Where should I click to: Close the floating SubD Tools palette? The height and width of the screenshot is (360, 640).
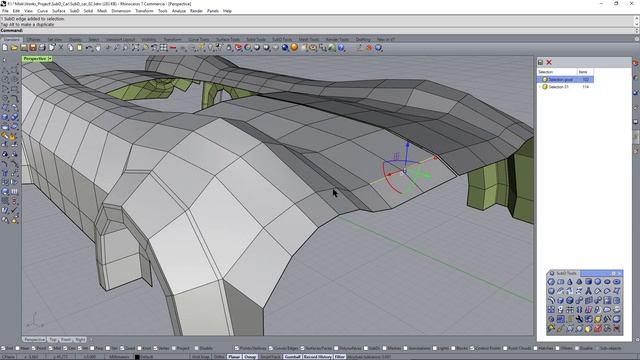point(620,273)
